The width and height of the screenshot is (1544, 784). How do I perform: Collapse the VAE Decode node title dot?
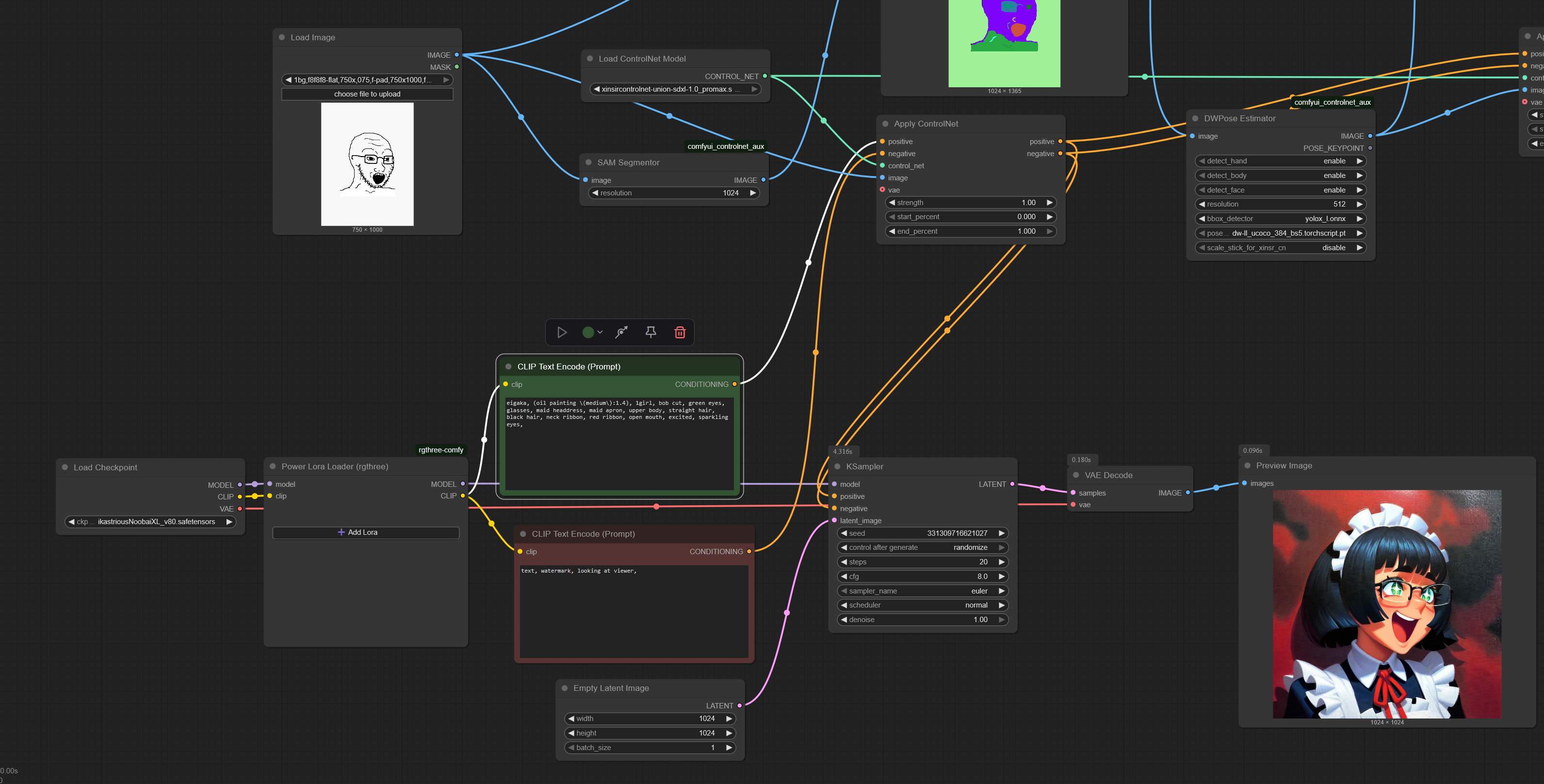click(1076, 475)
